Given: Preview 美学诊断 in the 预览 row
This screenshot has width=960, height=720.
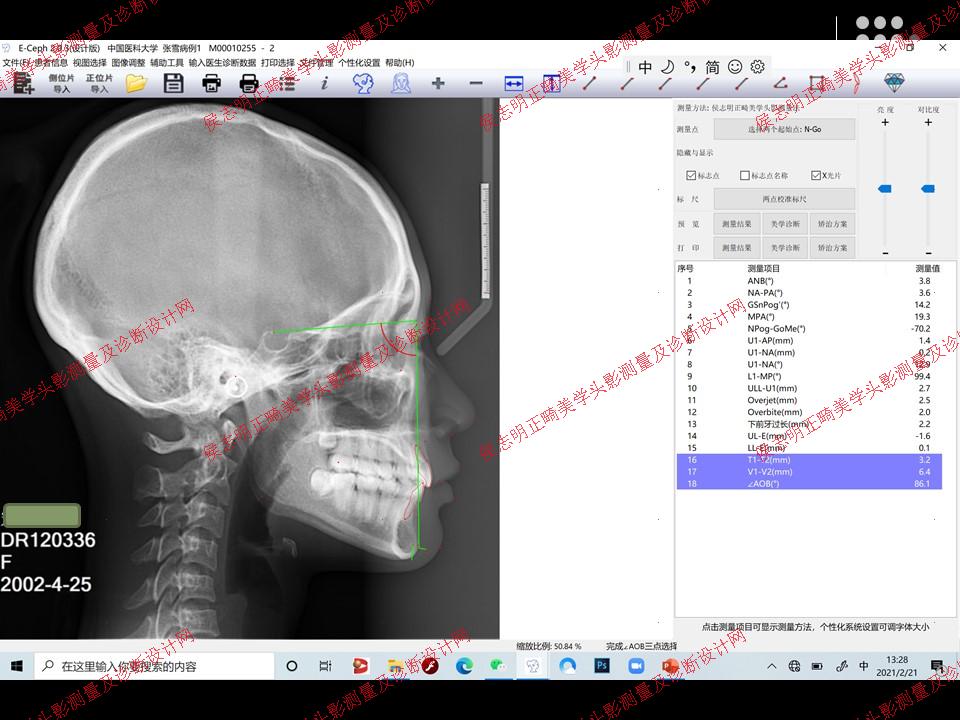Looking at the screenshot, I should tap(785, 224).
